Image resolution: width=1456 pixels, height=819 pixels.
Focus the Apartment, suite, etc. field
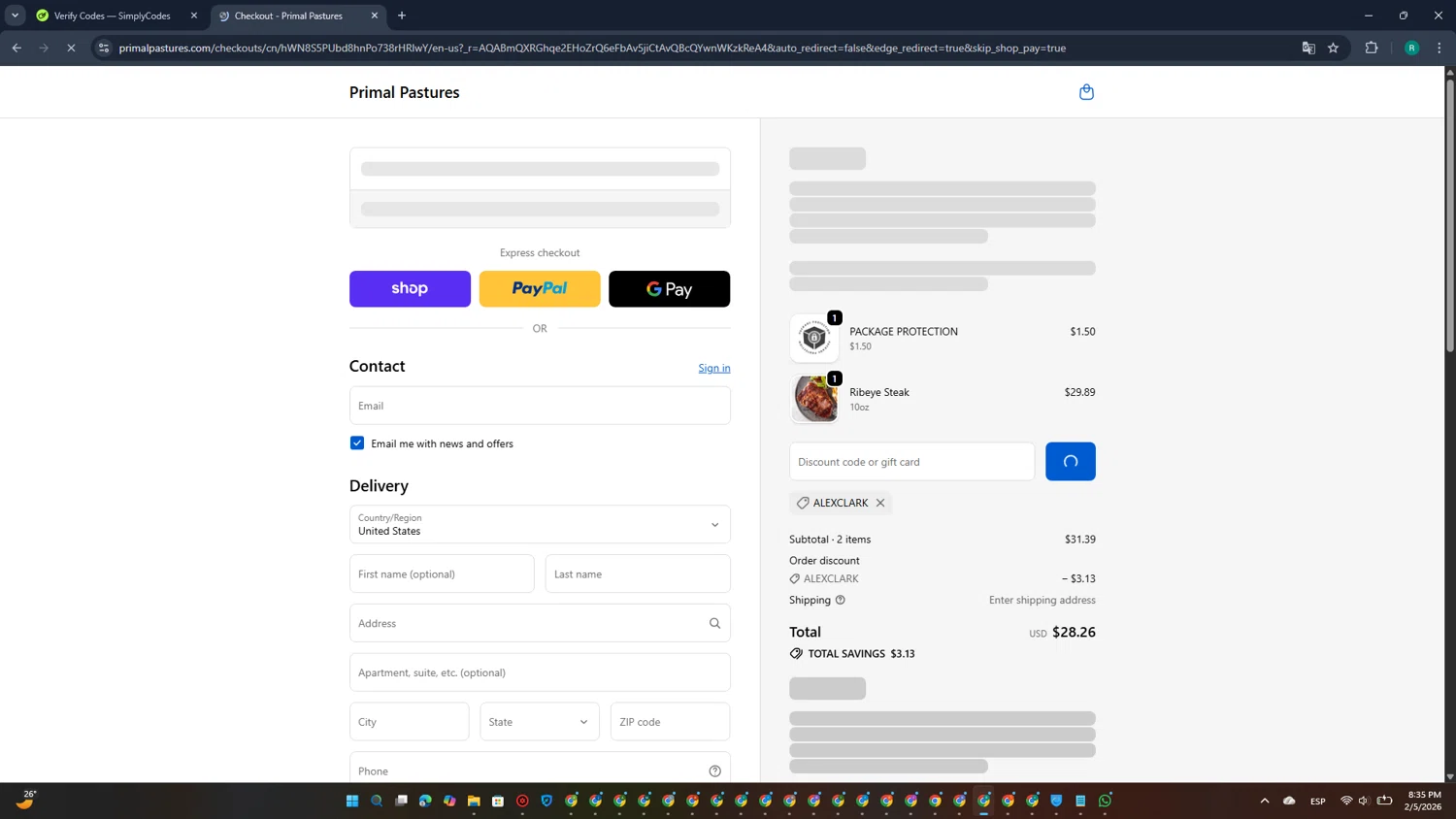[x=540, y=672]
